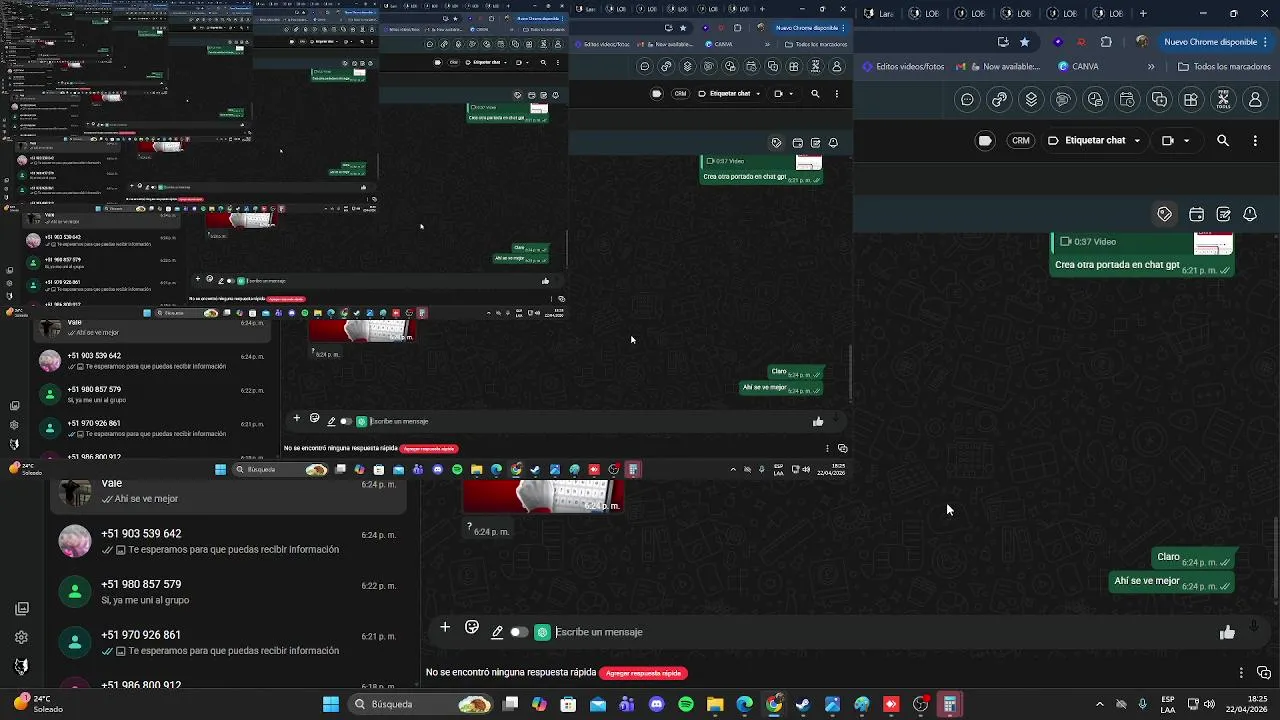Send thumbs-up with full-size compose bar icon

1227,632
